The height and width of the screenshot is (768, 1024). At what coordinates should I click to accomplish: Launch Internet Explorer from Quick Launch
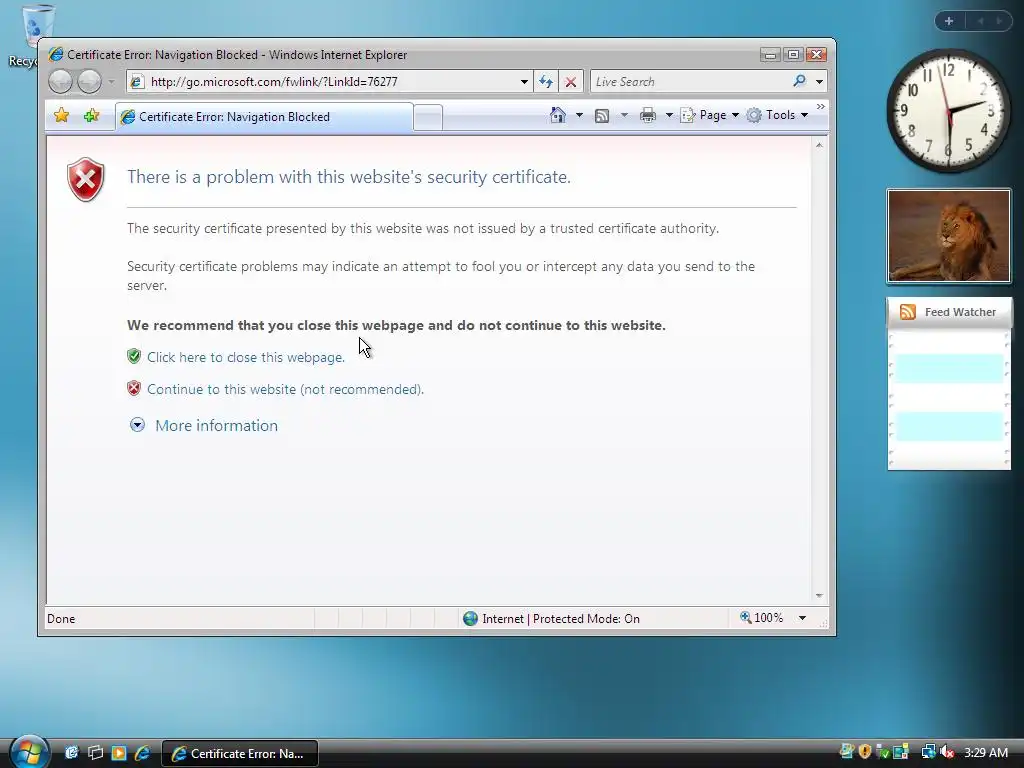[142, 753]
